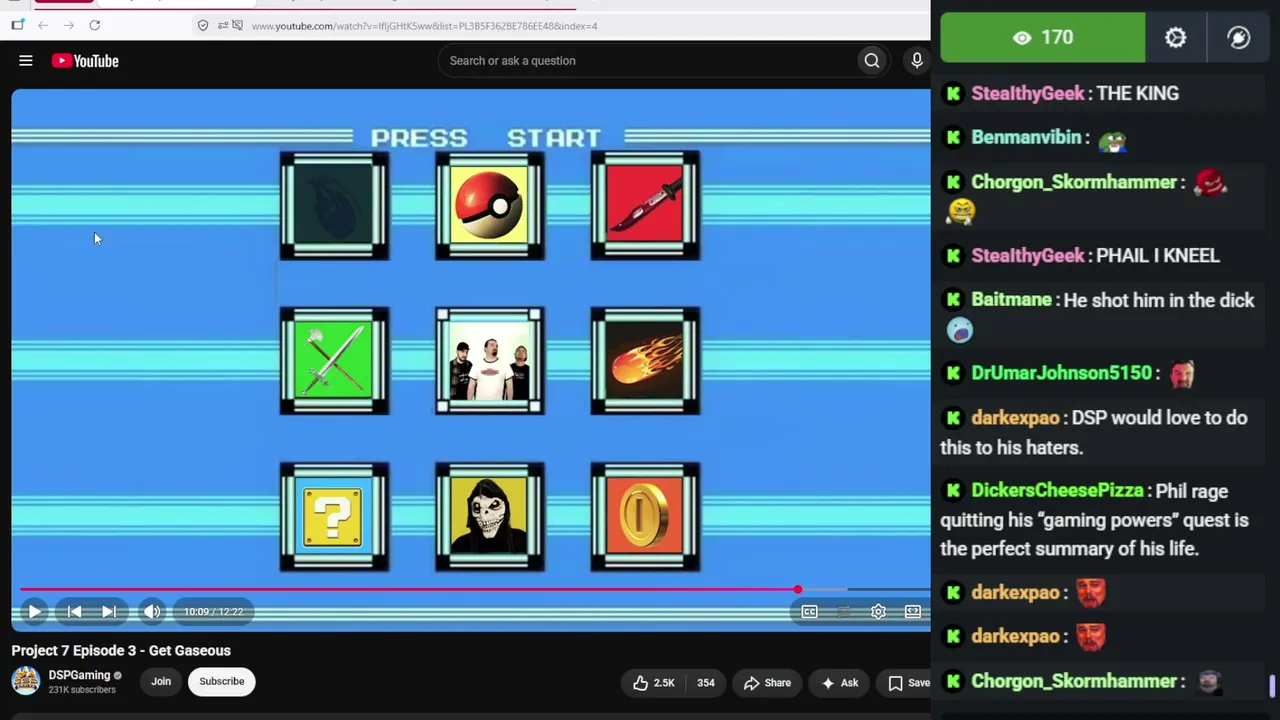The image size is (1280, 720).
Task: Open the Ask AI button
Action: point(840,683)
